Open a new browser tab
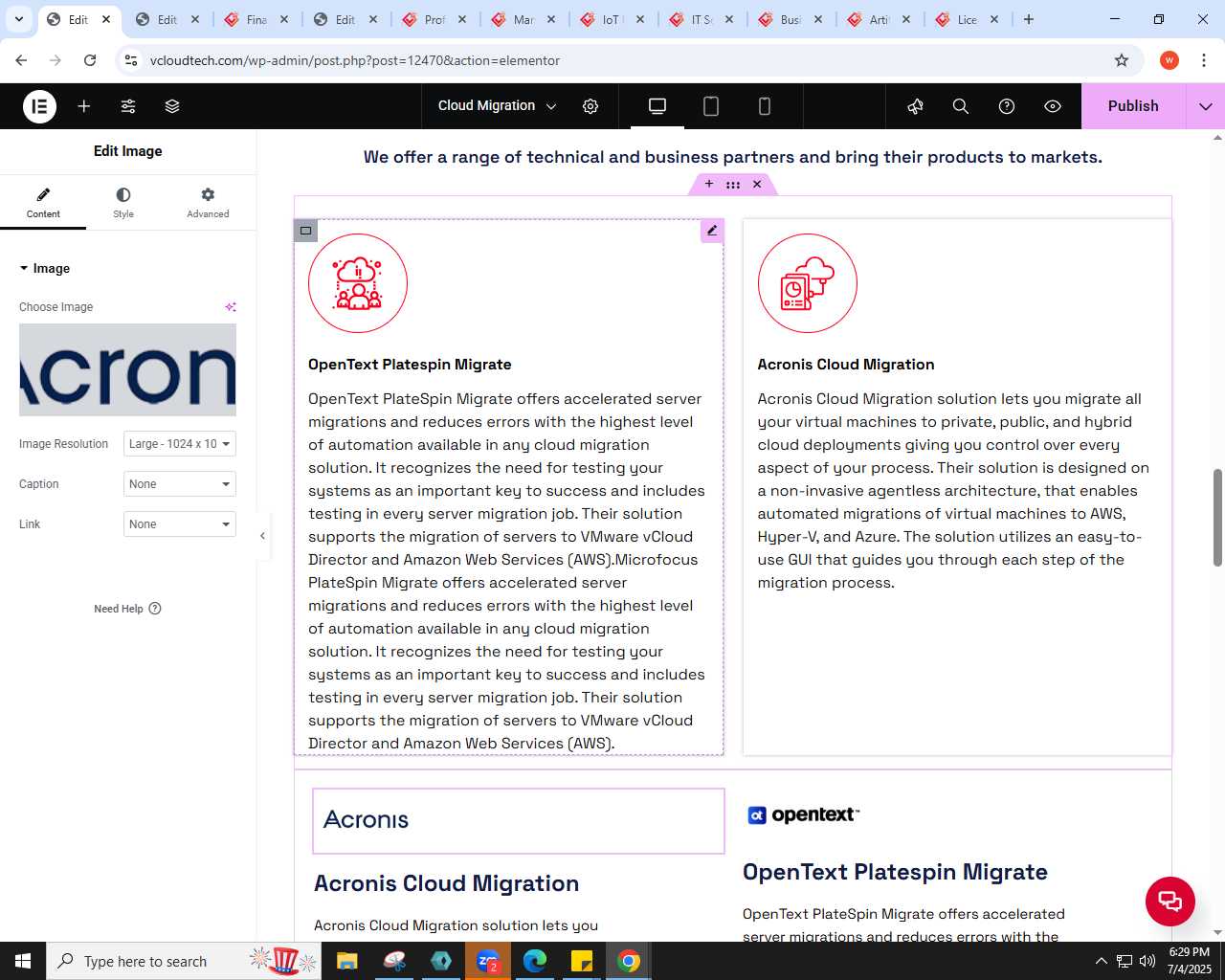1225x980 pixels. coord(1029,19)
